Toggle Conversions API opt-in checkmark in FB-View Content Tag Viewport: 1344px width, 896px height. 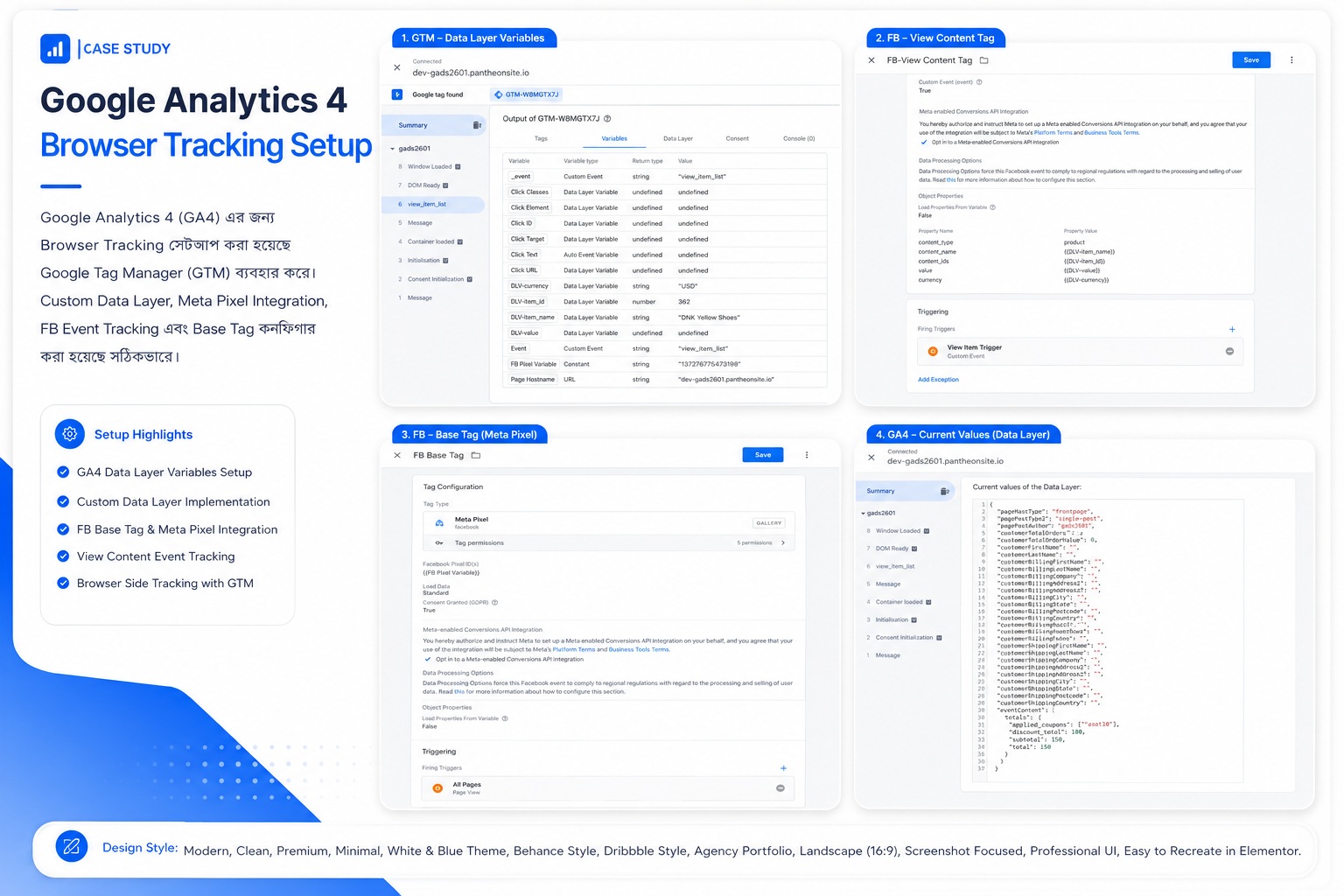(924, 142)
